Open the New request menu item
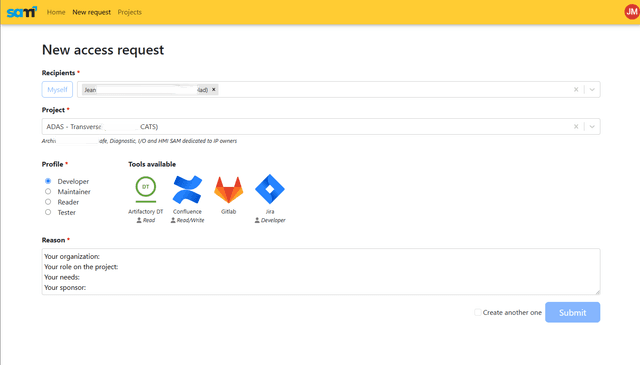 [91, 12]
